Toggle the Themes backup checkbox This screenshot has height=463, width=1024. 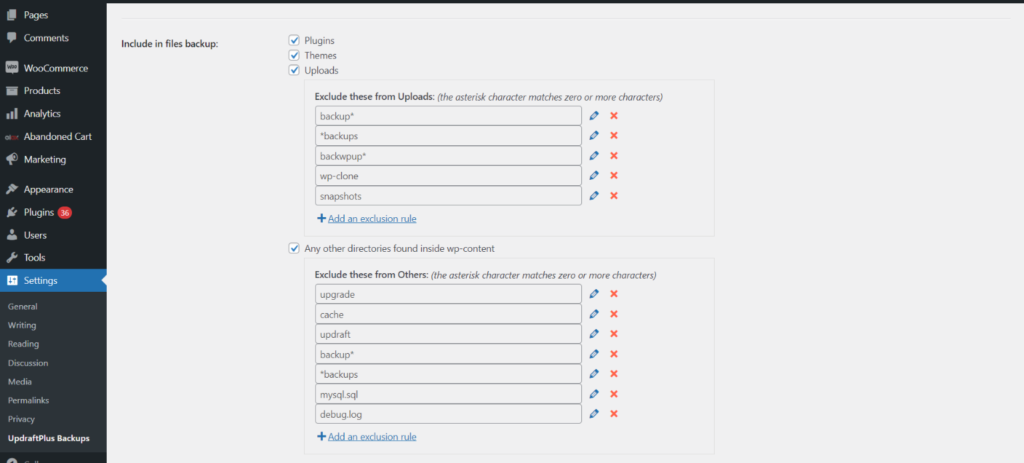294,56
